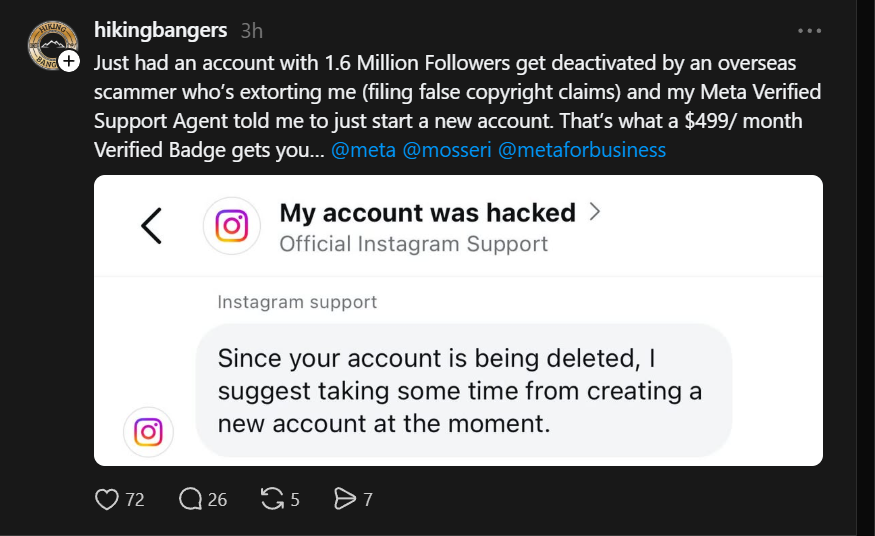Image resolution: width=875 pixels, height=536 pixels.
Task: Open the @mosseri mention link
Action: click(447, 150)
